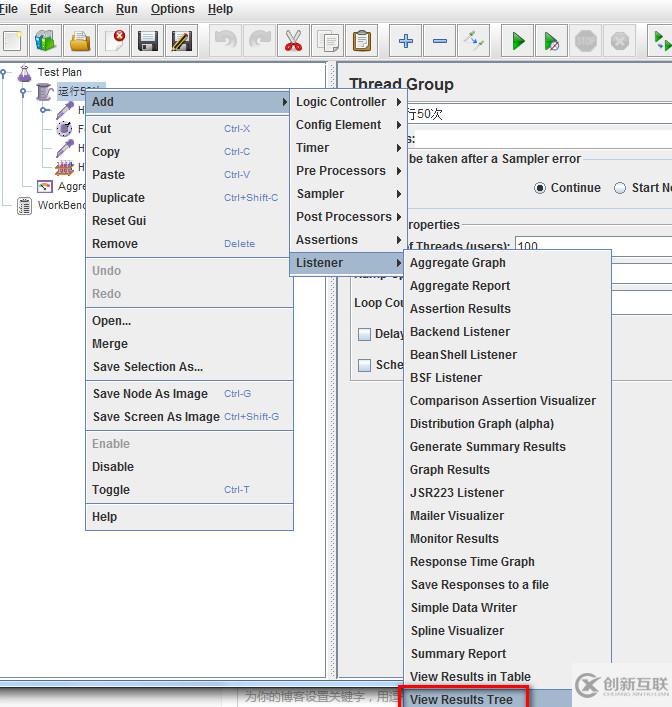Click the Open file folder icon
Image resolution: width=672 pixels, height=707 pixels.
[80, 41]
